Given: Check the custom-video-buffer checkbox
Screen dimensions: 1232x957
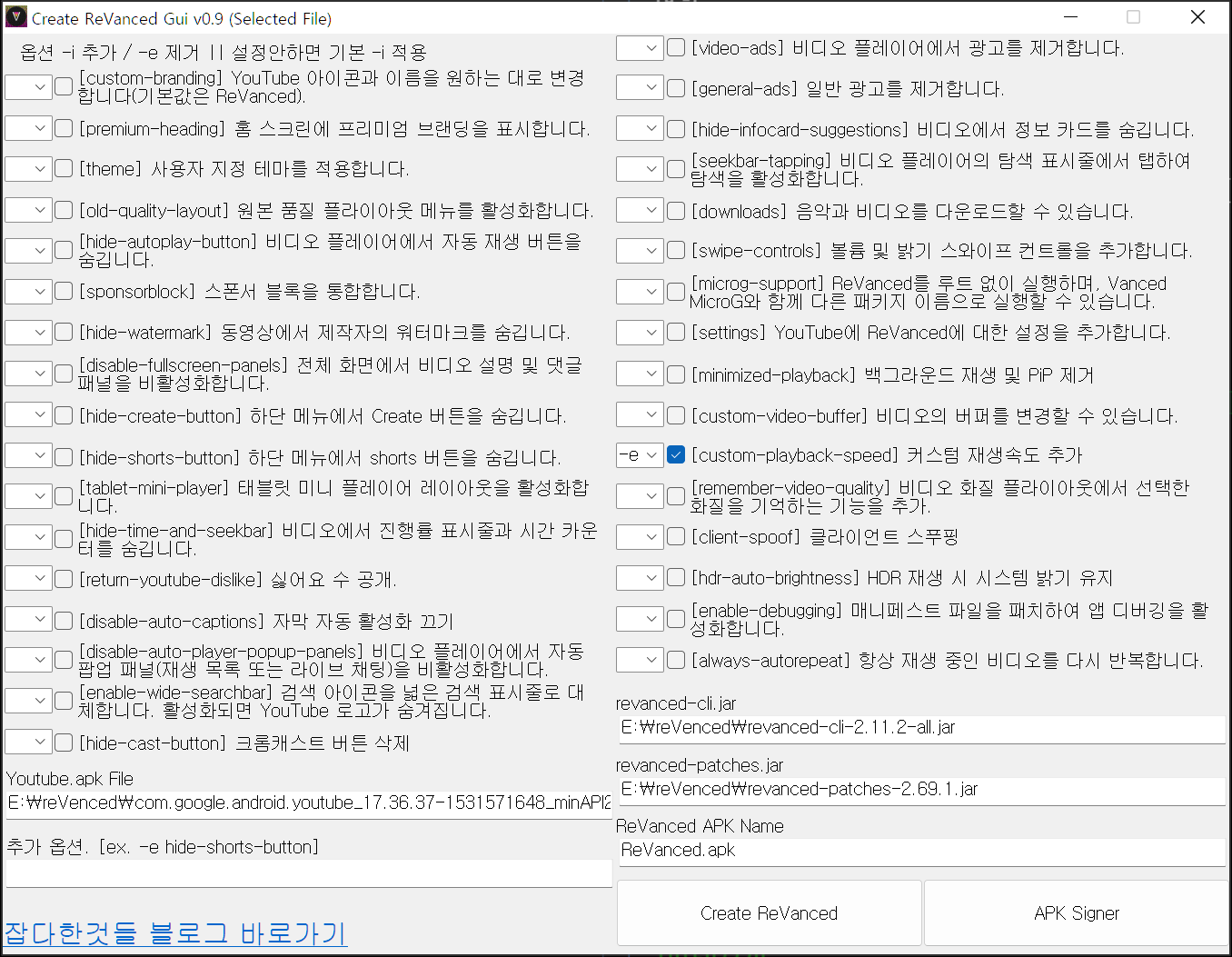Looking at the screenshot, I should tap(676, 415).
